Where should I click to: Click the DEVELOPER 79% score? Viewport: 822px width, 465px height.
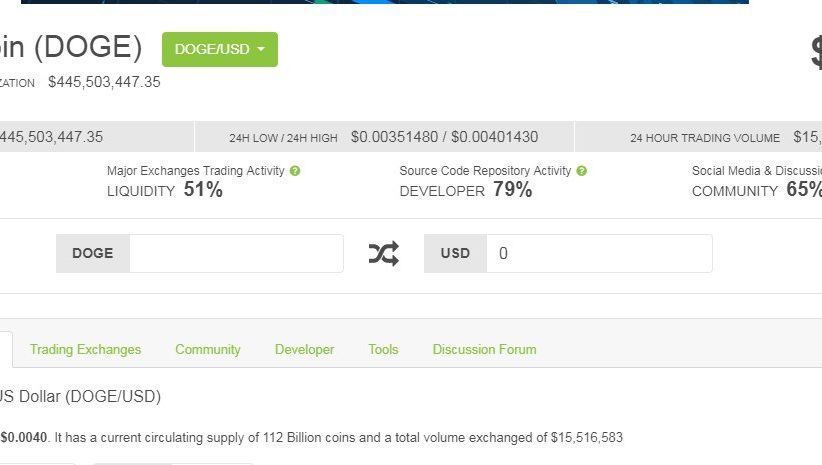[x=466, y=190]
